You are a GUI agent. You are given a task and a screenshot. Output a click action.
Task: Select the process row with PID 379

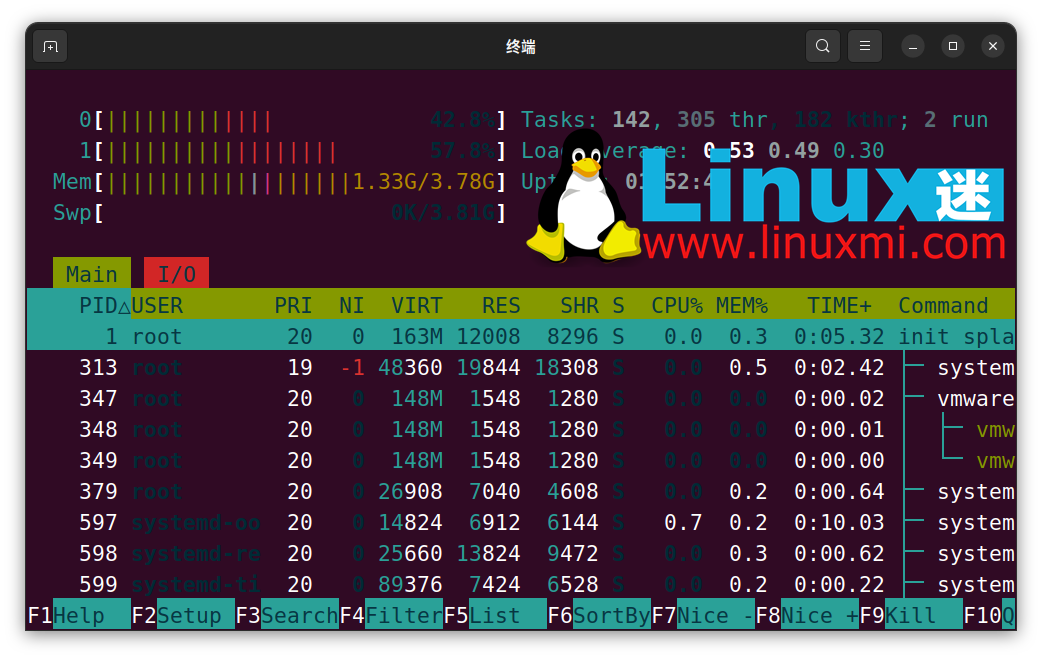coord(521,492)
